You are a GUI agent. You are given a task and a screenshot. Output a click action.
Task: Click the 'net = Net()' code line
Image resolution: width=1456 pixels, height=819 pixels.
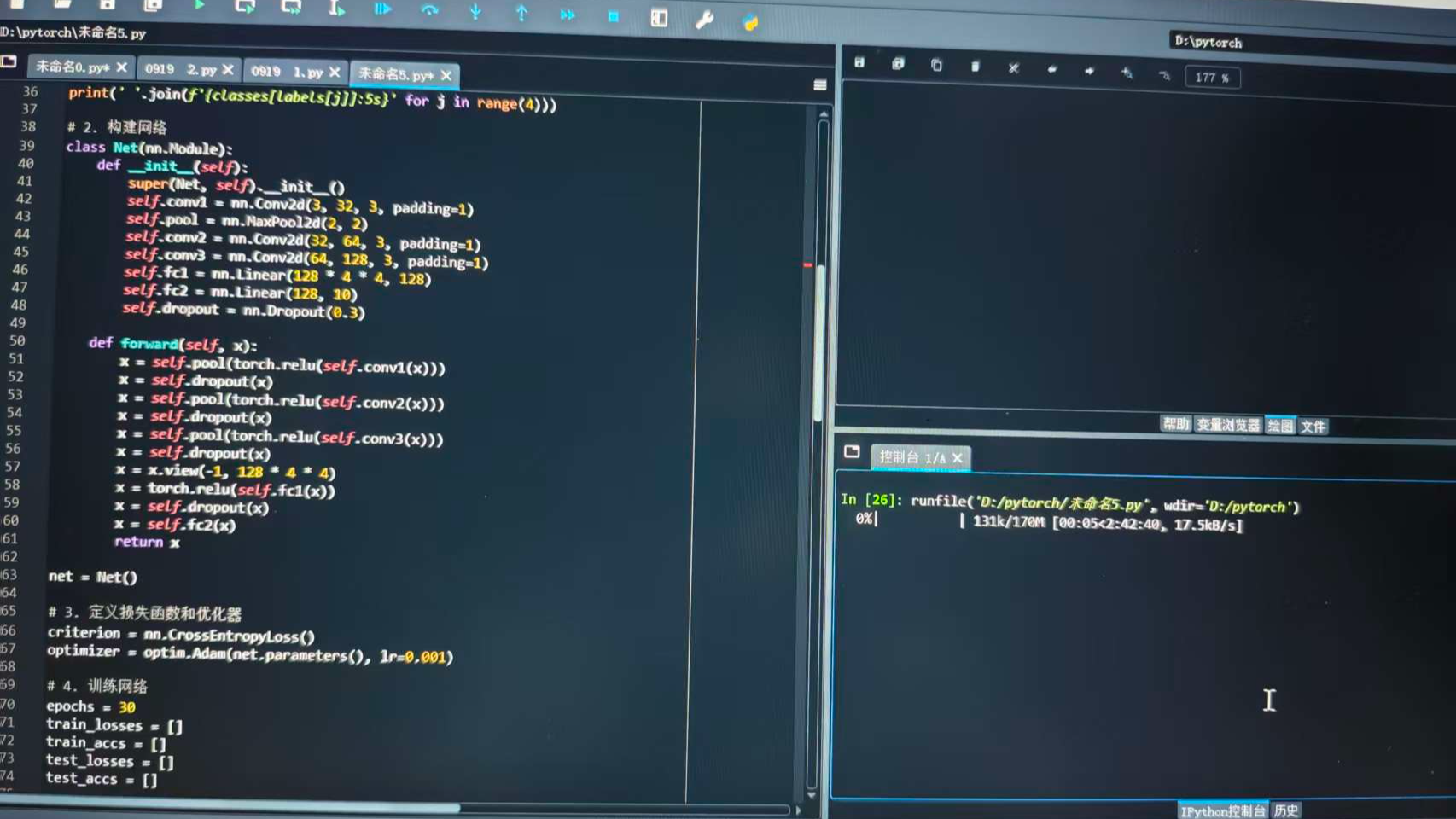tap(92, 577)
